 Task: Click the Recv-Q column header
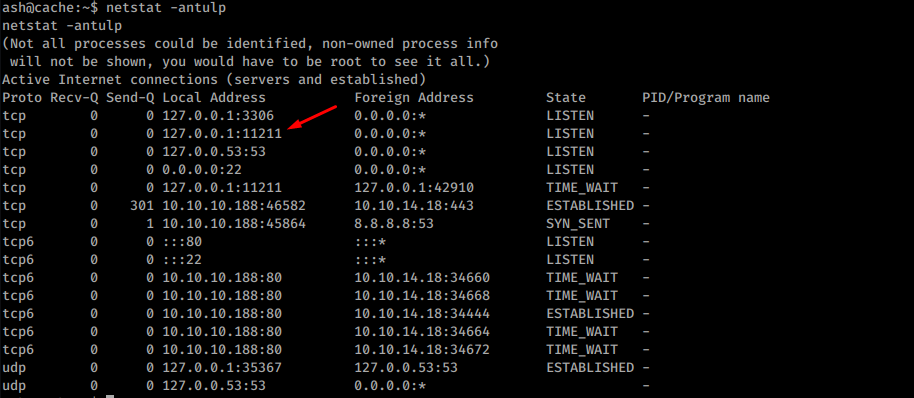[74, 98]
